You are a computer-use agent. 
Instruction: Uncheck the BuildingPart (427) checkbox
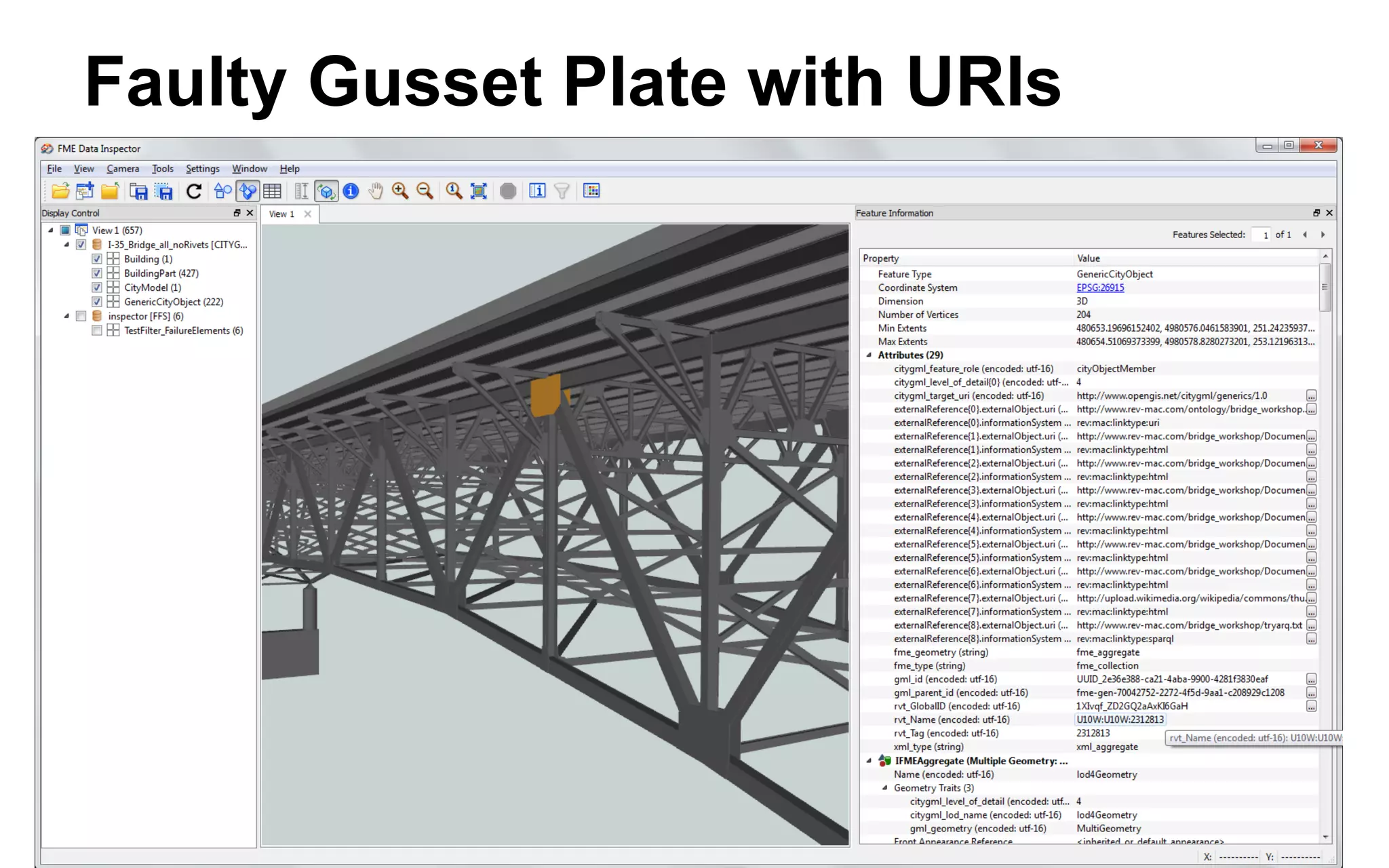(97, 273)
